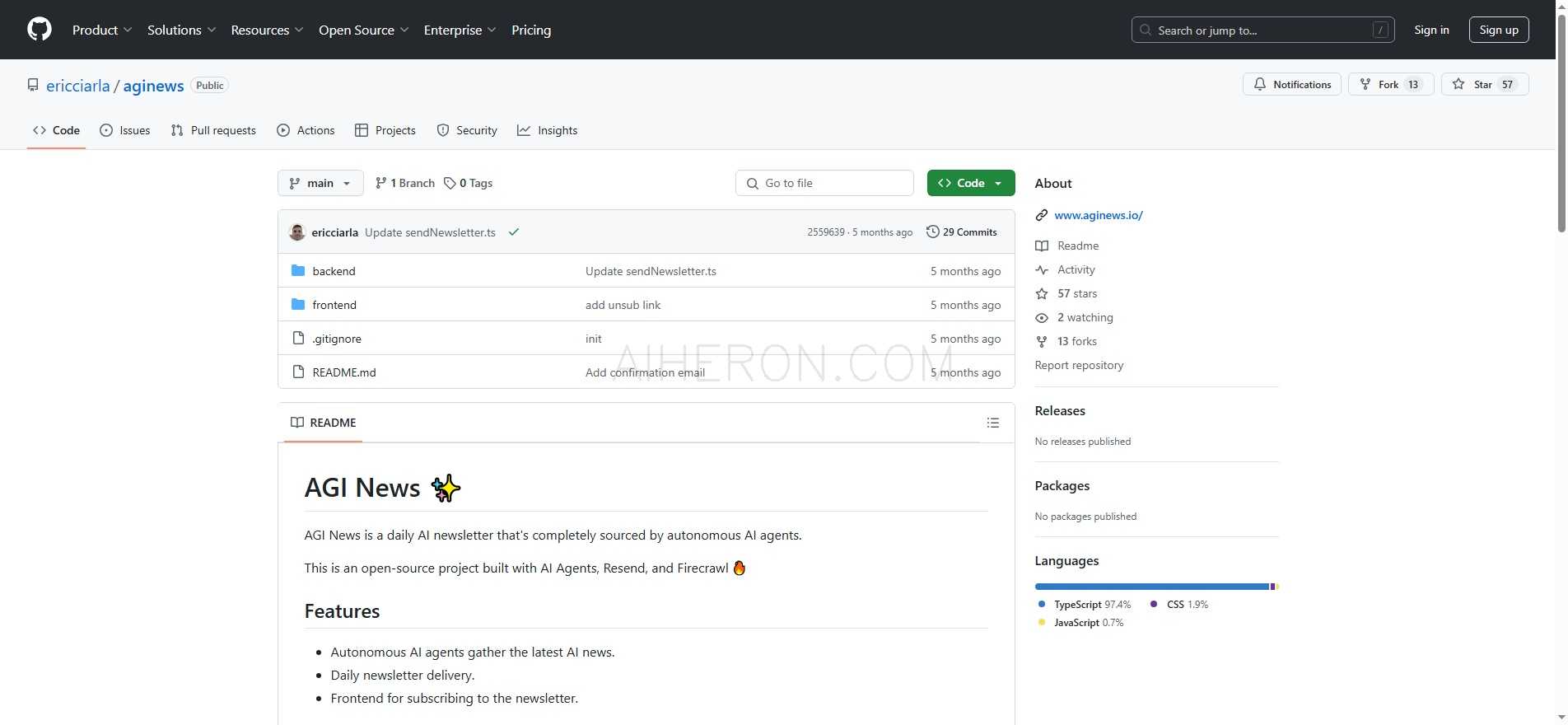Switch to the Issues tab
The width and height of the screenshot is (1568, 725).
pyautogui.click(x=124, y=130)
